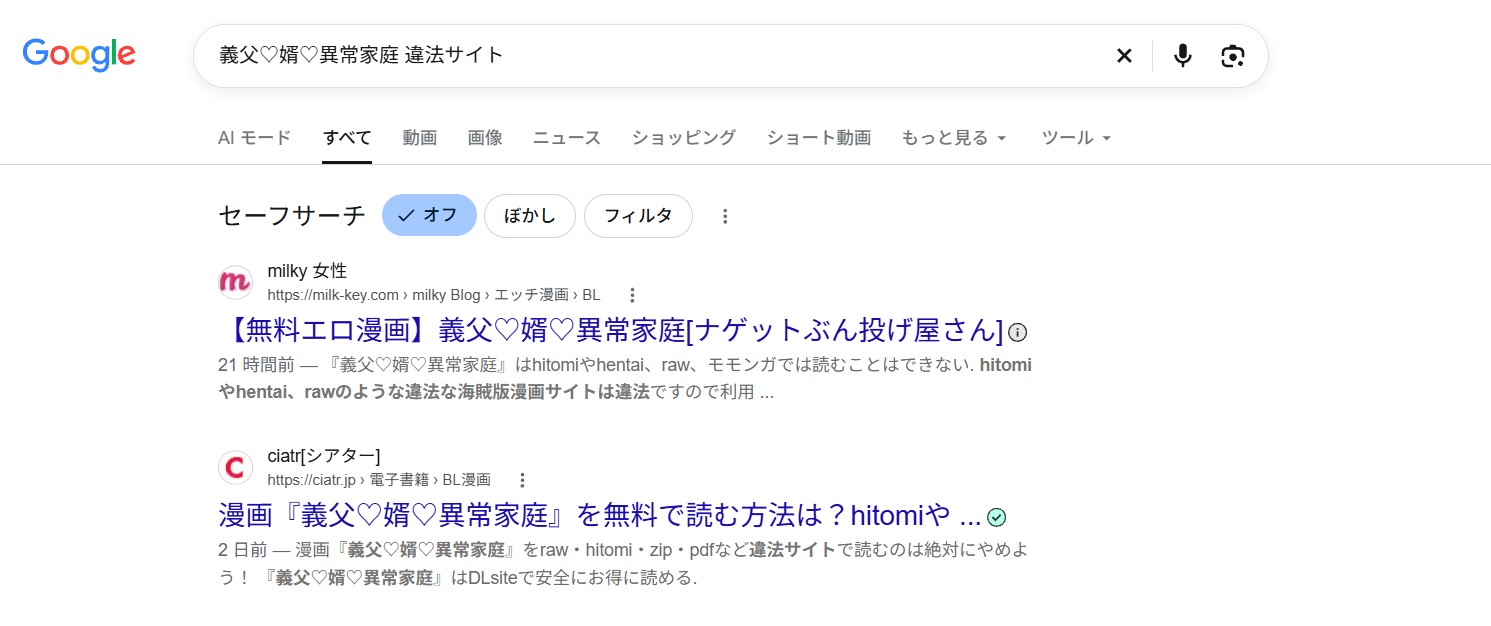1491x626 pixels.
Task: Open three-dot menu beside milk-key.com URL
Action: [x=632, y=295]
